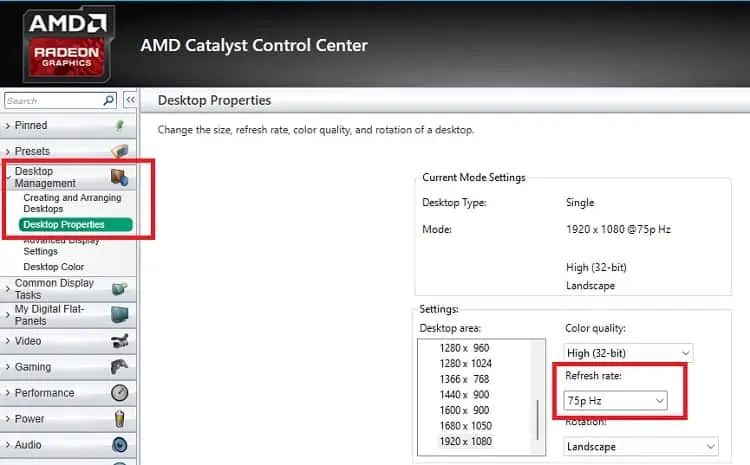Viewport: 750px width, 465px height.
Task: Click the Gaming controller icon
Action: pos(120,367)
